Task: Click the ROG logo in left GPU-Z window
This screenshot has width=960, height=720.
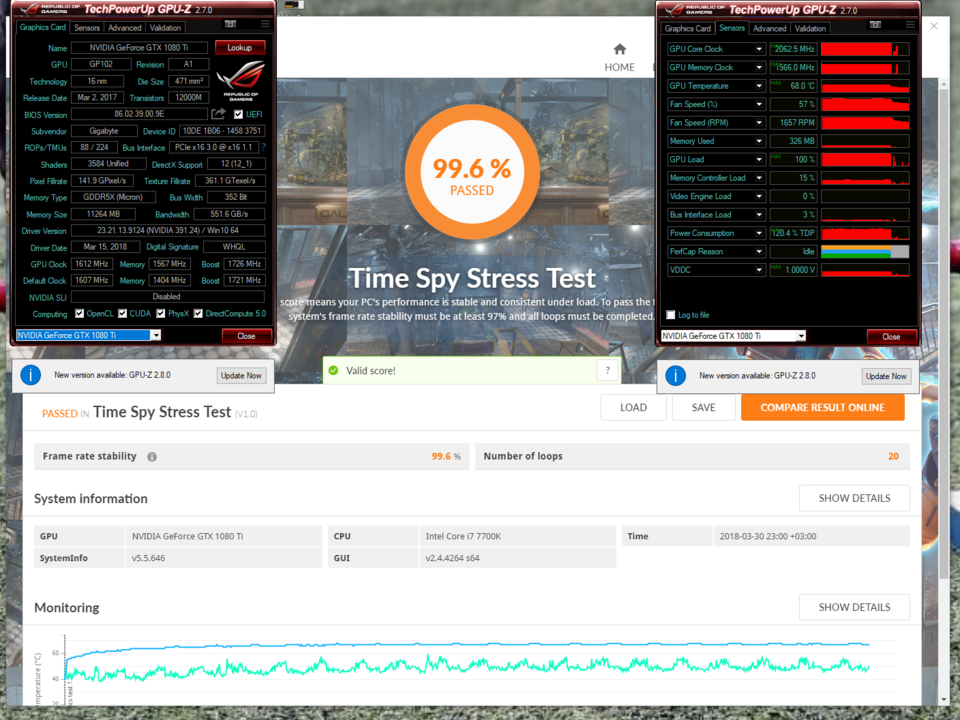Action: [241, 81]
